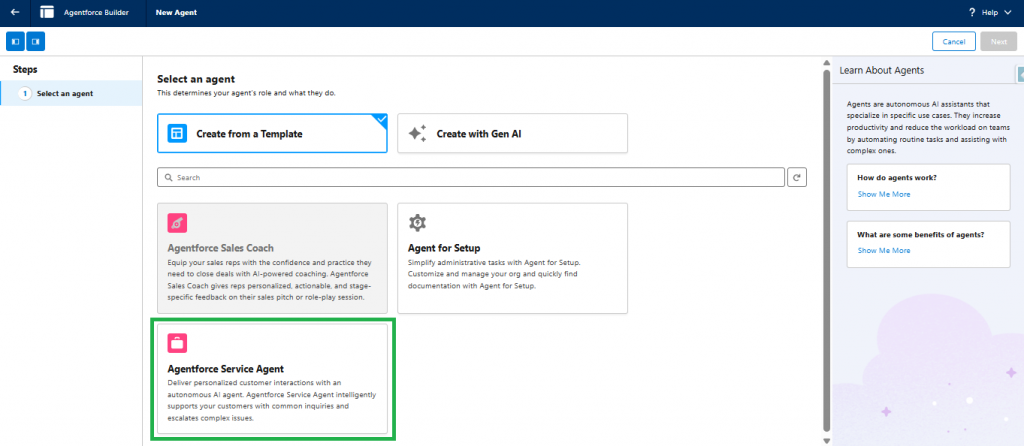
Task: Select the Agentforce Sales Coach card
Action: (x=272, y=259)
